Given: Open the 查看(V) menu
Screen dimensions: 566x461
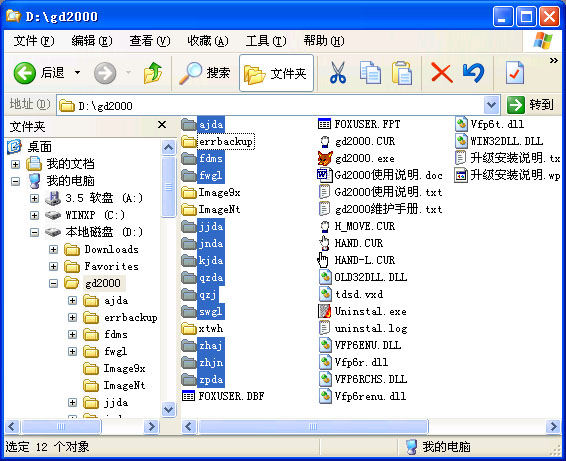Looking at the screenshot, I should [149, 41].
